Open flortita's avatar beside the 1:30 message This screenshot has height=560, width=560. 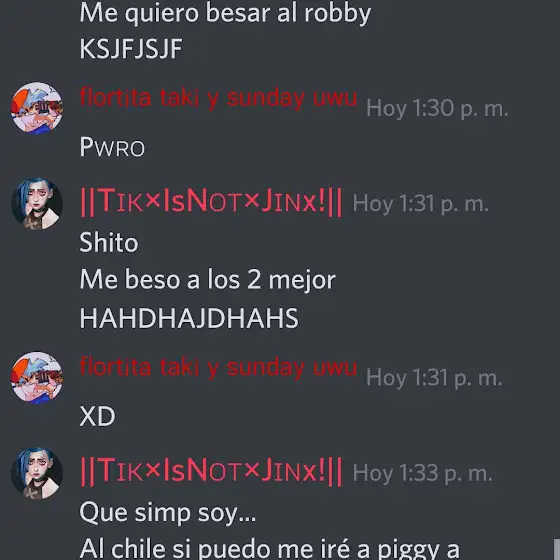37,108
